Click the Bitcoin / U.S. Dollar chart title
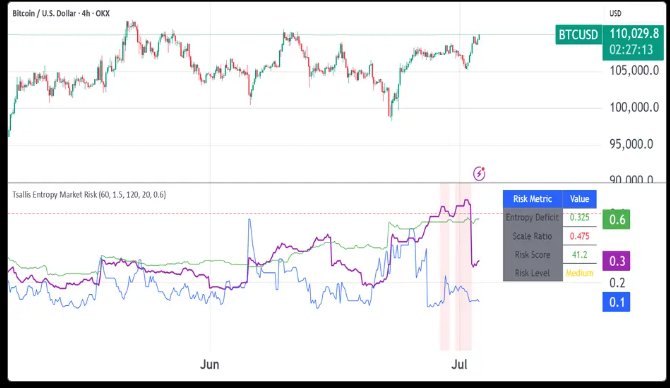The height and width of the screenshot is (388, 670). [x=61, y=13]
